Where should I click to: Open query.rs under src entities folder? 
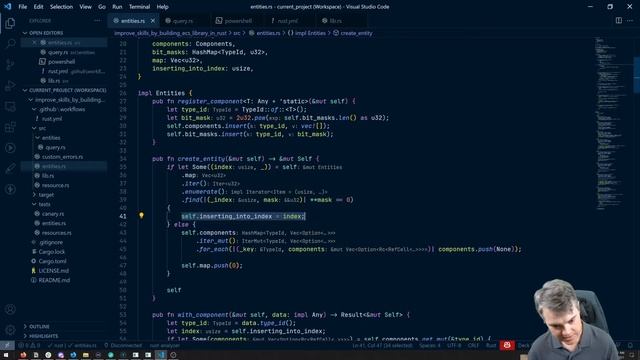[x=55, y=147]
